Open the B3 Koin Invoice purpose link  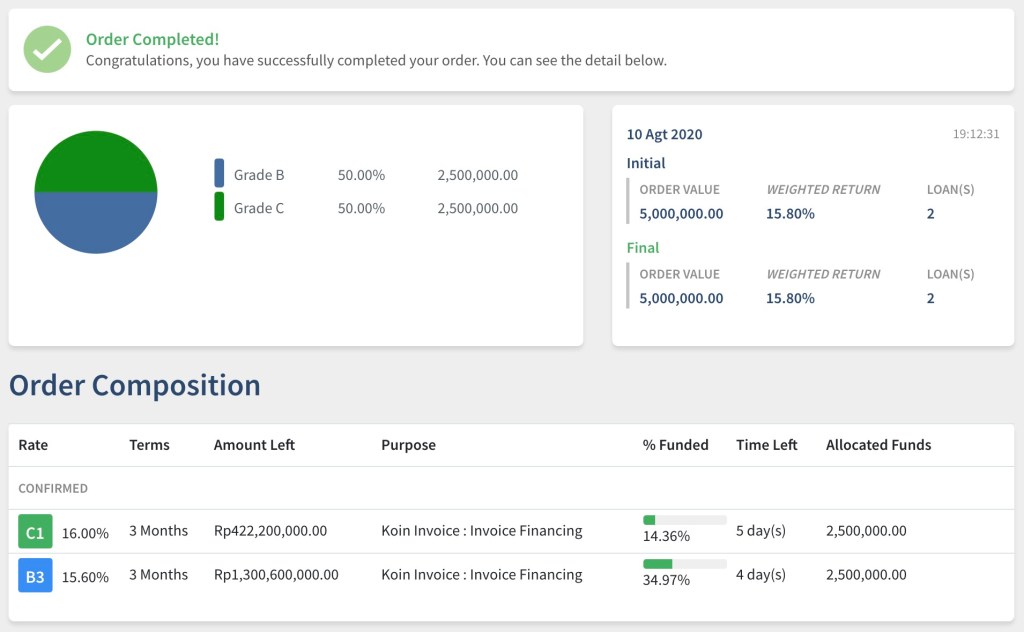(481, 575)
